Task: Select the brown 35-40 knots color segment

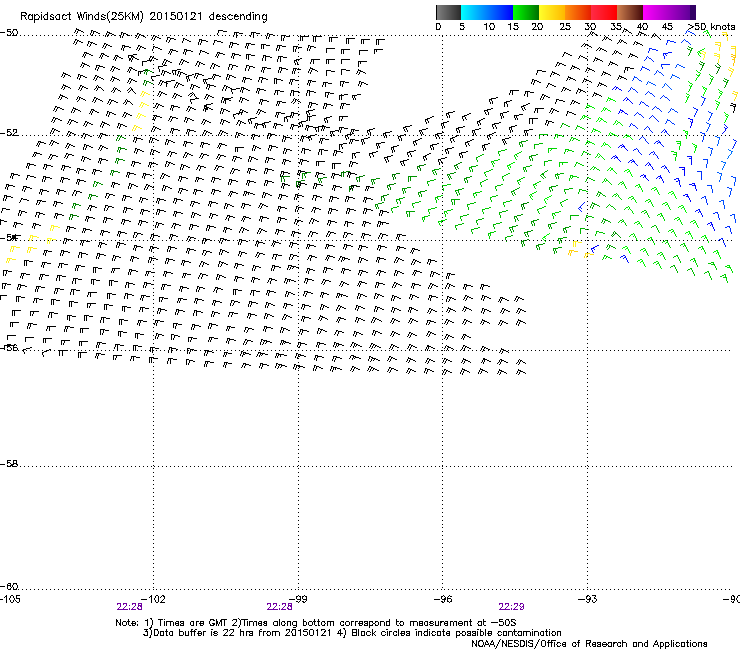Action: [x=630, y=12]
